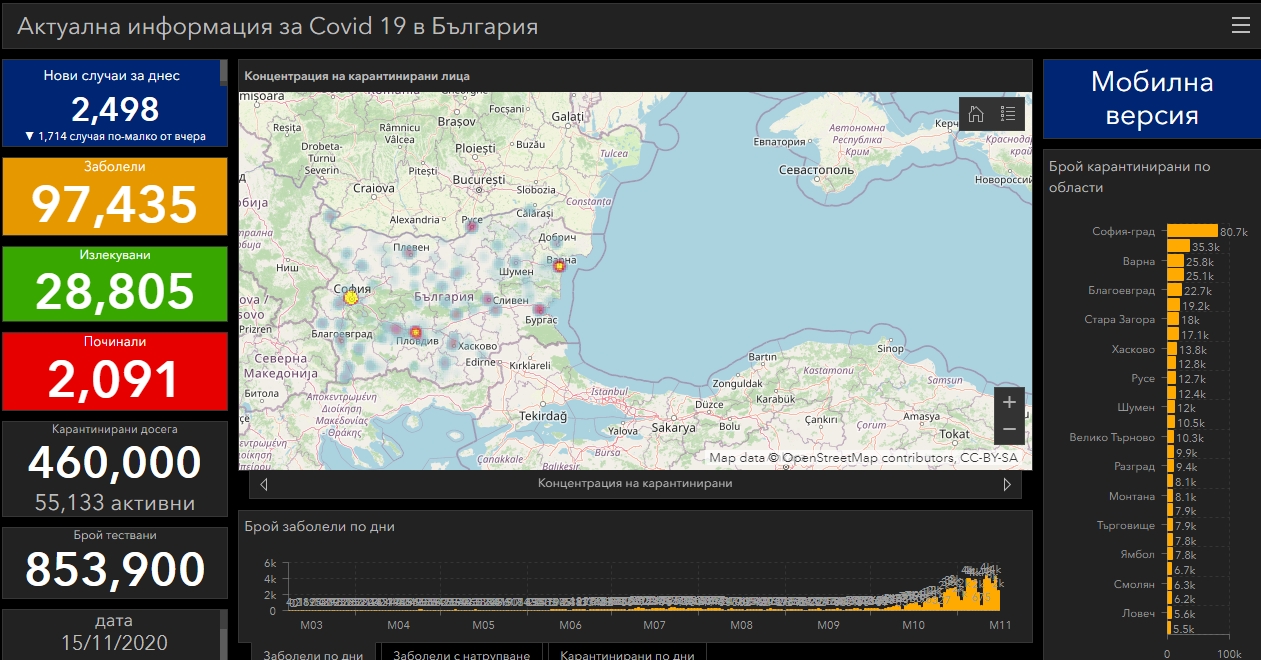Go to next map with right arrow

pos(1007,484)
